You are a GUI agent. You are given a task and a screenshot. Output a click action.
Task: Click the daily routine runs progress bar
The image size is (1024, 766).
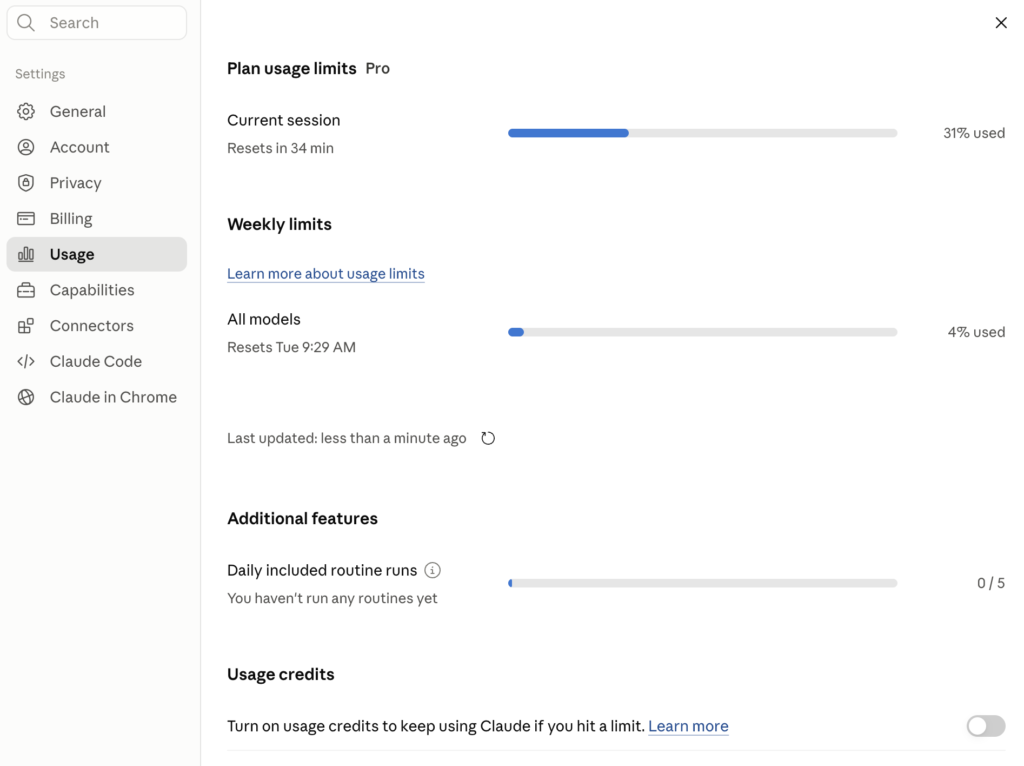(x=703, y=583)
